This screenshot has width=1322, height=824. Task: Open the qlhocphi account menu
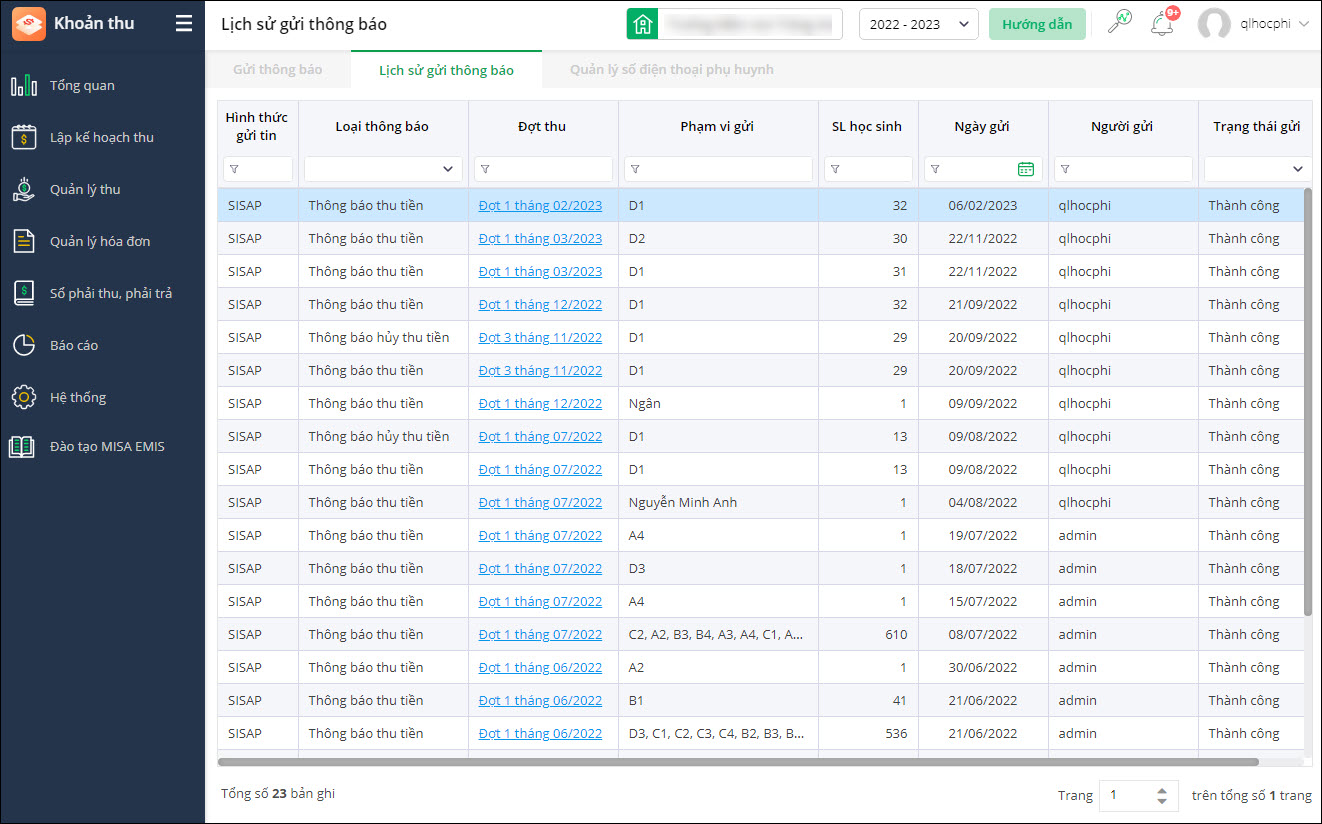[1274, 24]
